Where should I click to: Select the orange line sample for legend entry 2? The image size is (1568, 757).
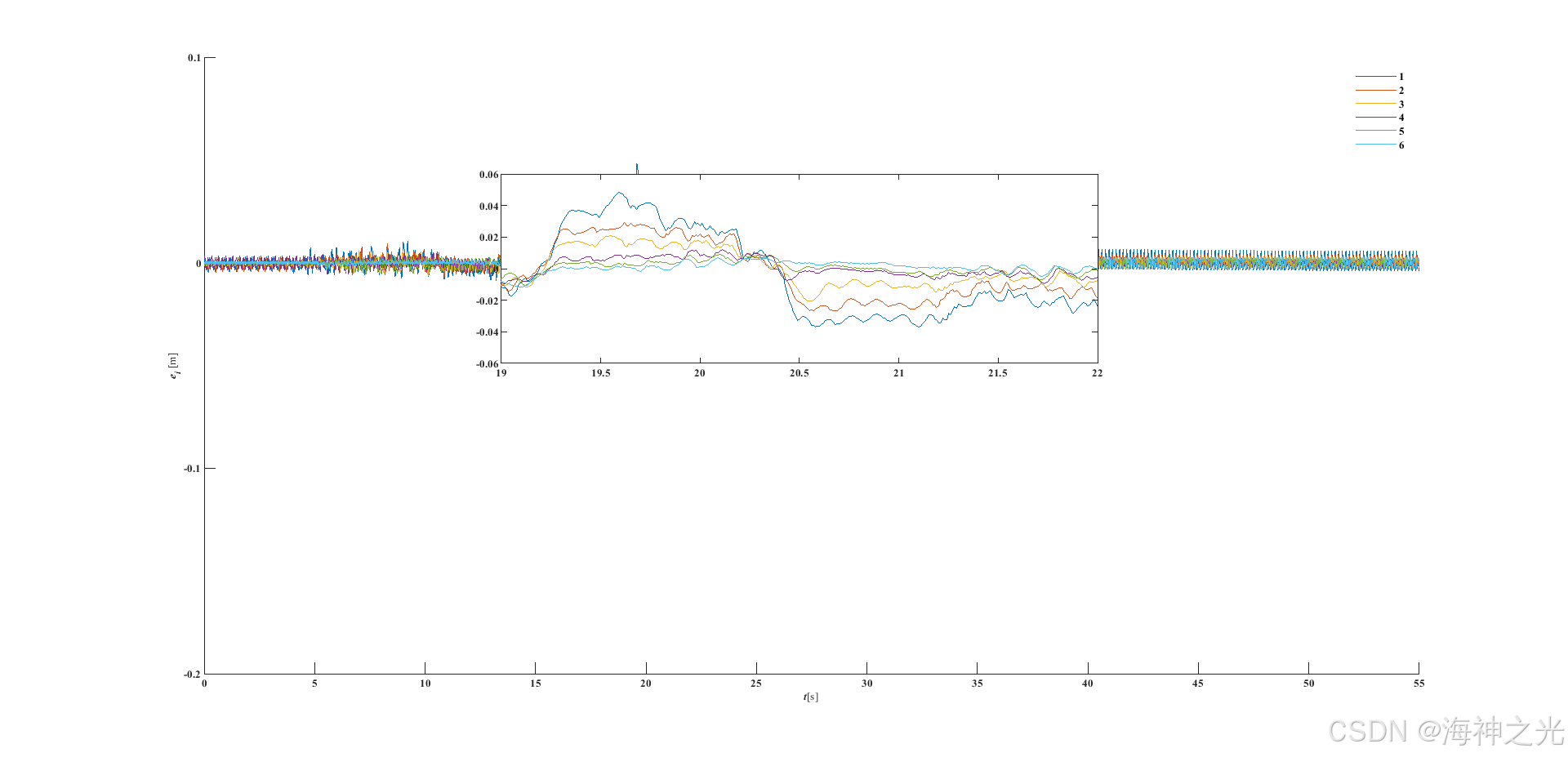coord(1376,90)
